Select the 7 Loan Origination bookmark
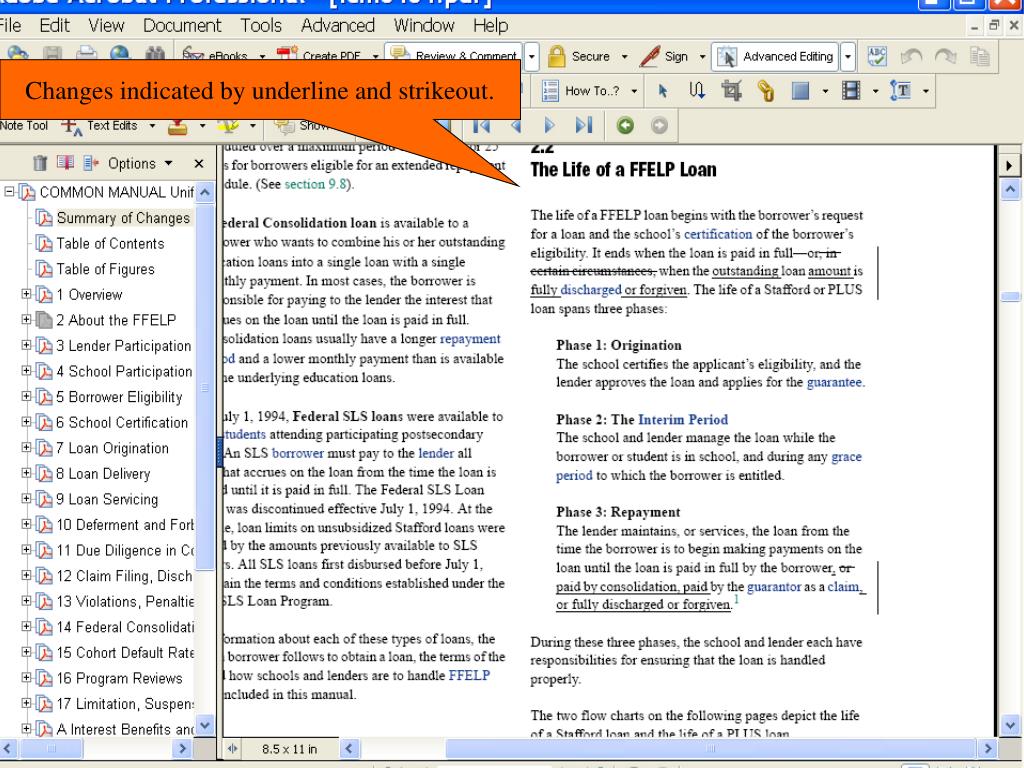Screen dimensions: 1024x768 [112, 447]
